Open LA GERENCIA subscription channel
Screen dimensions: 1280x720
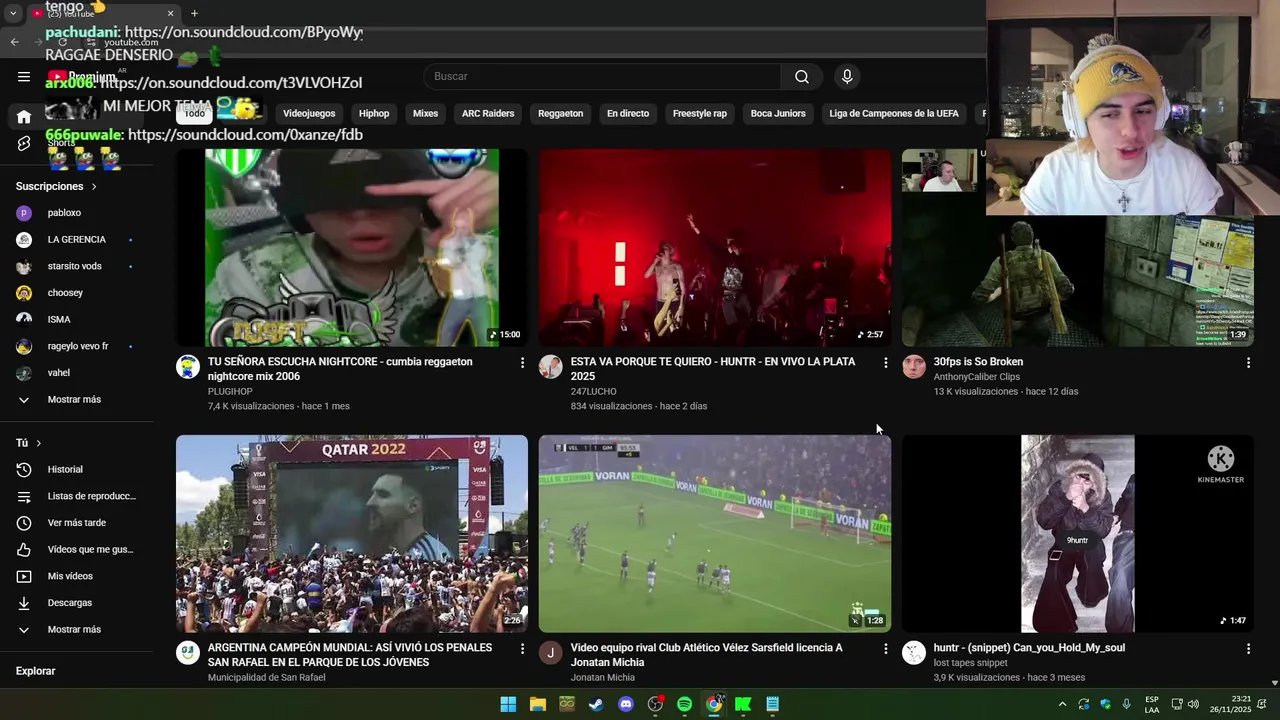[x=76, y=240]
